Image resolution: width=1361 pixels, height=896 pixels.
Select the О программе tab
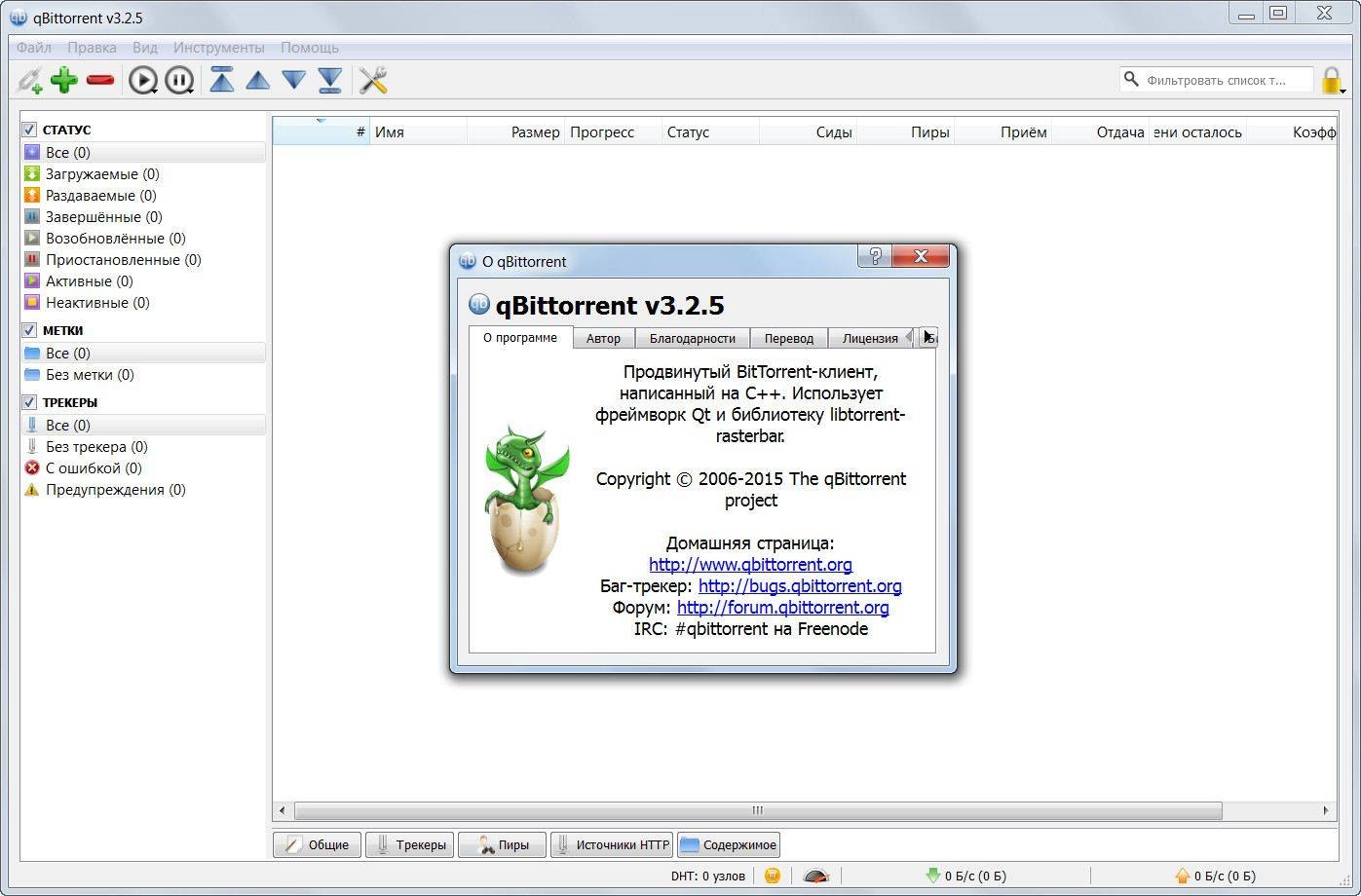point(520,337)
